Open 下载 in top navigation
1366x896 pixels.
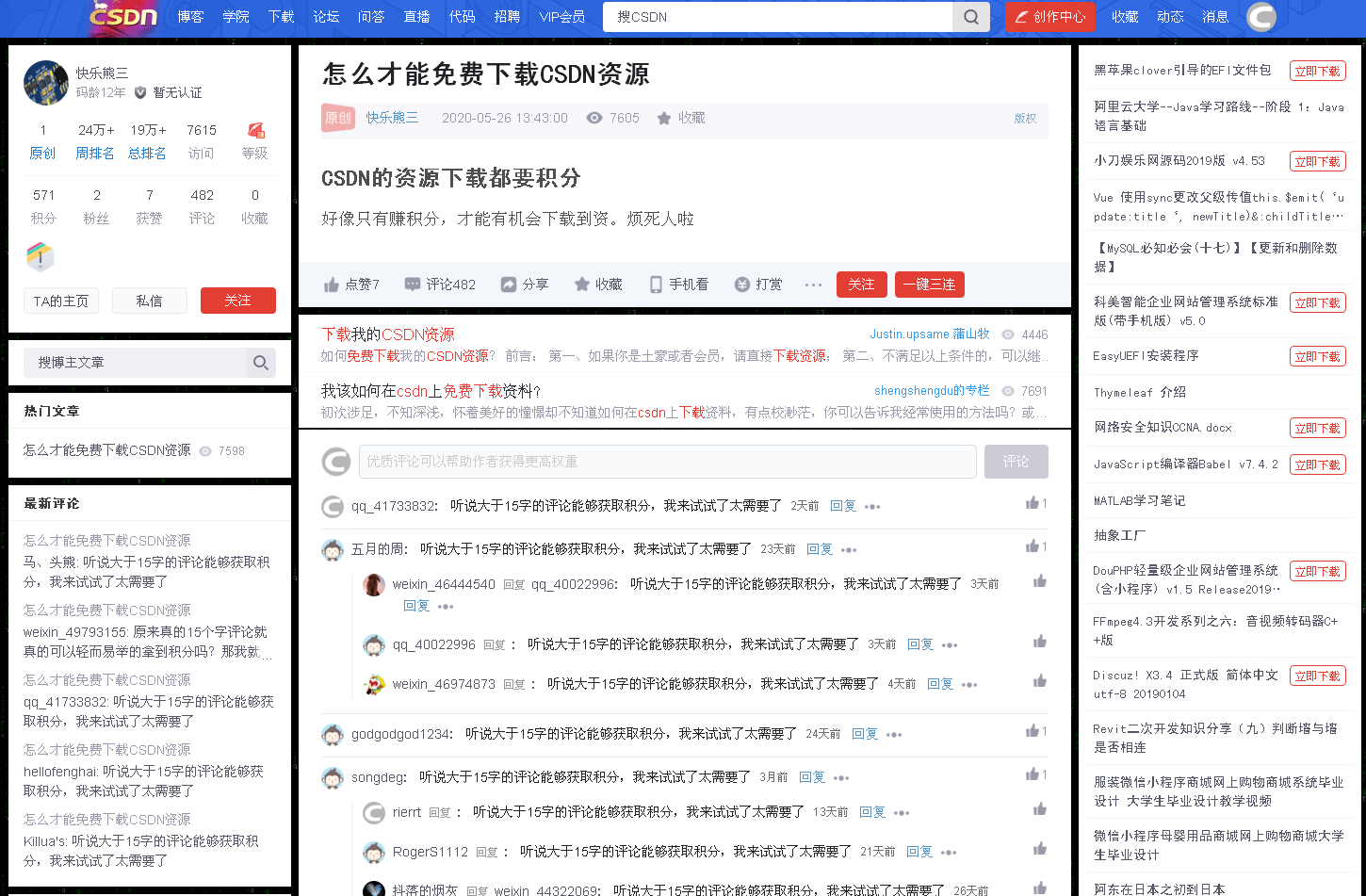pyautogui.click(x=281, y=16)
